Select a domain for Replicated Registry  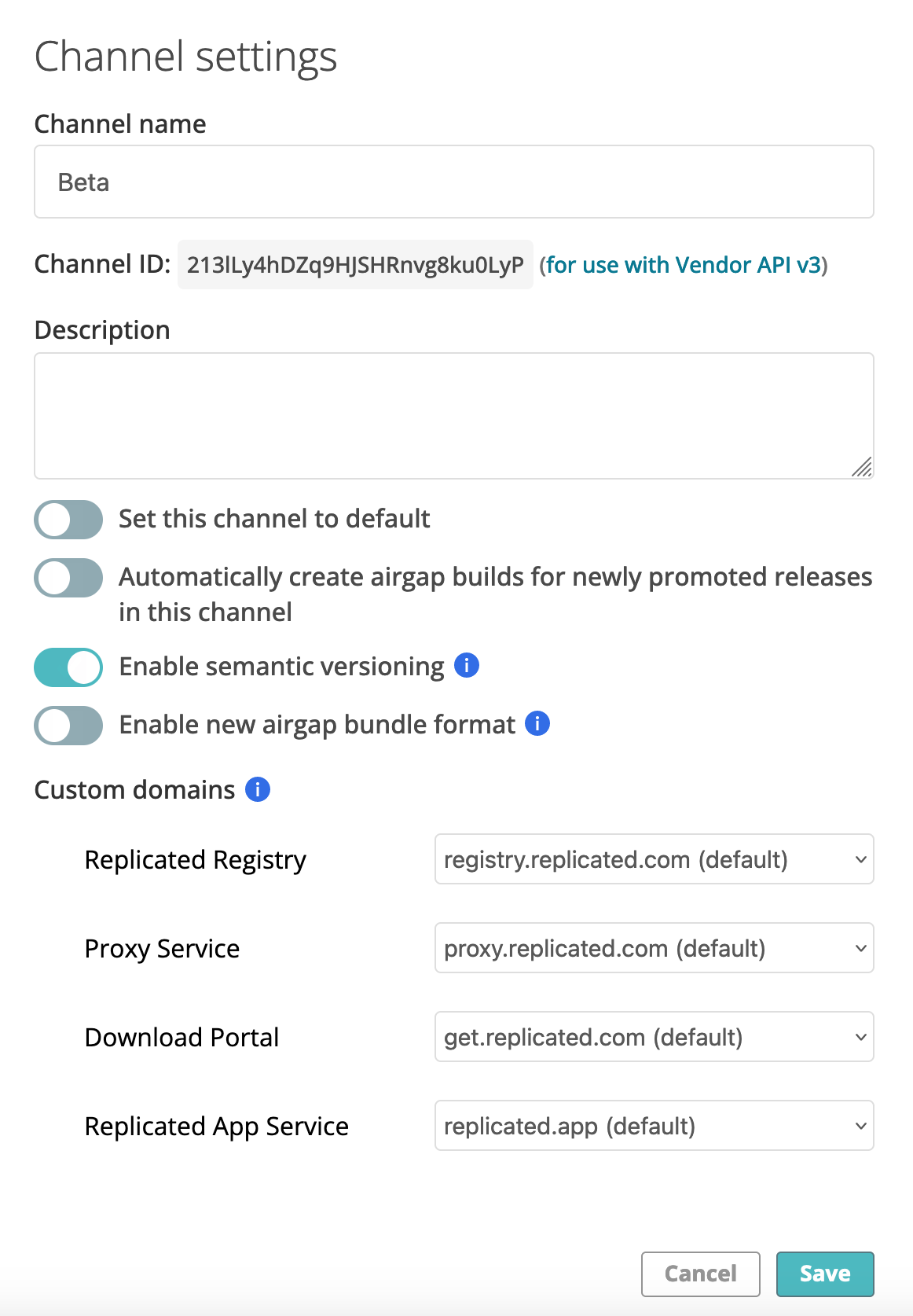point(654,859)
